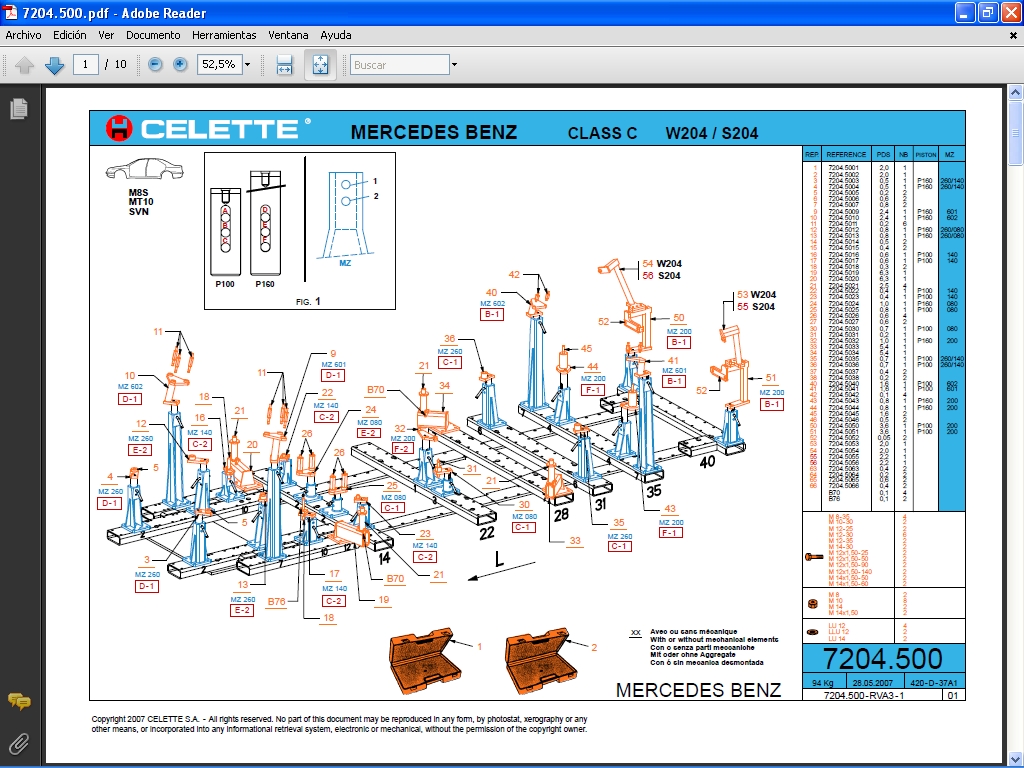Click the Buscar search text box

coord(398,65)
